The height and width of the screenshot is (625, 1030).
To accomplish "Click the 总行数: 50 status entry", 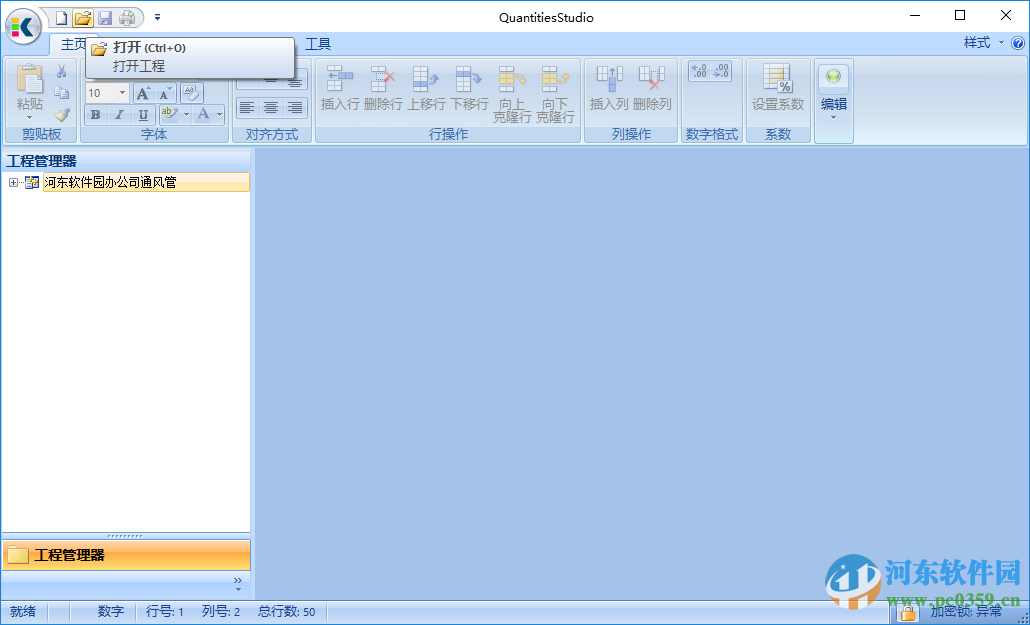I will coord(286,612).
